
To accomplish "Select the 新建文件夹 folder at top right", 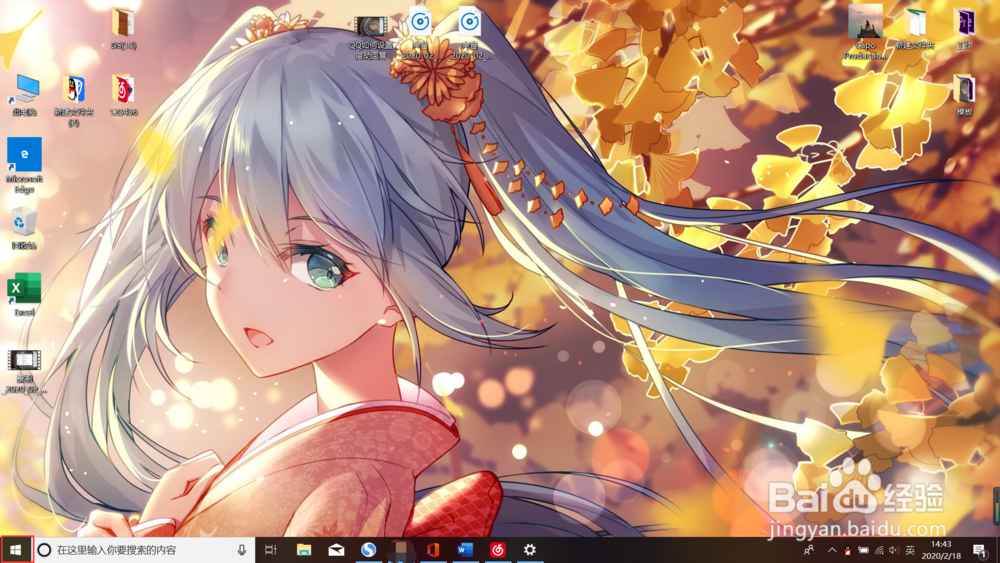I will (915, 29).
